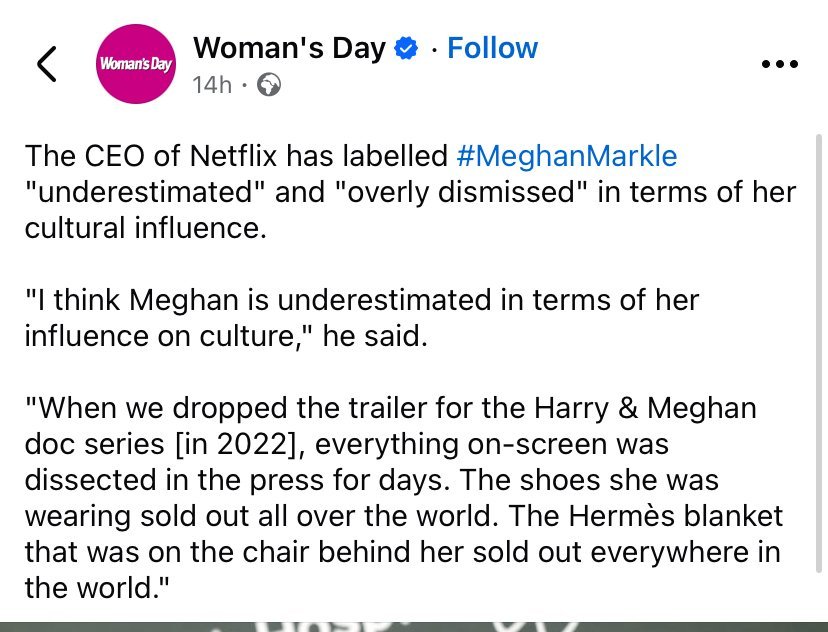Follow the Woman's Day page
Screen dimensions: 828x632
point(492,48)
